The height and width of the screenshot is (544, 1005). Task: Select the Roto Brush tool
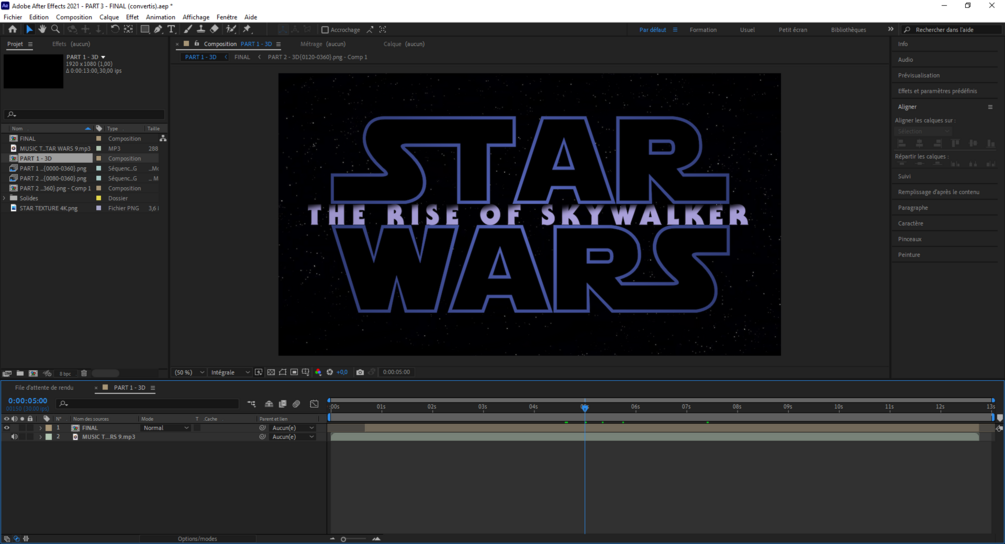[231, 29]
